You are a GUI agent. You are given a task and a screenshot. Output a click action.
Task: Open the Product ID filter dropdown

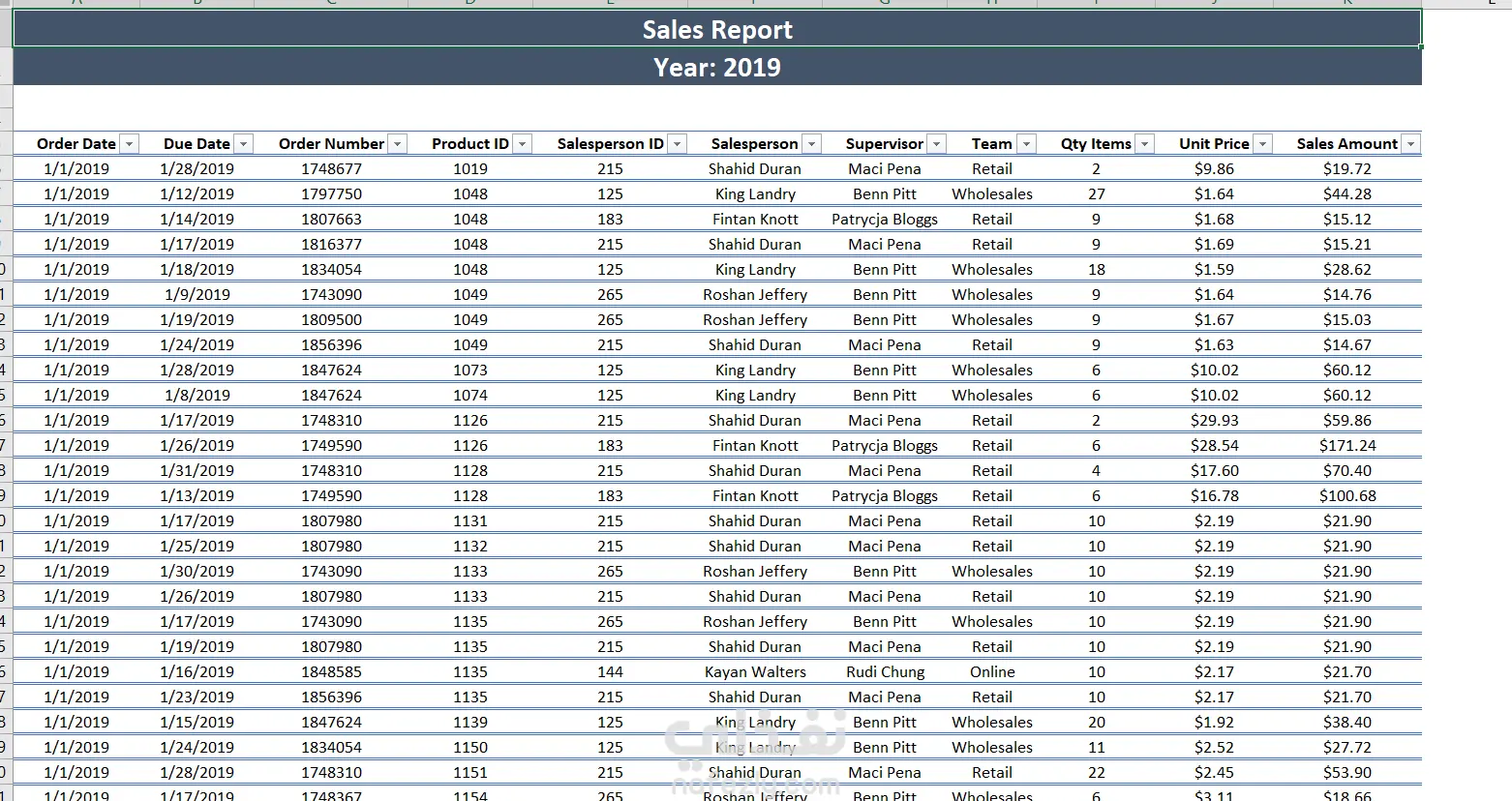pyautogui.click(x=522, y=144)
